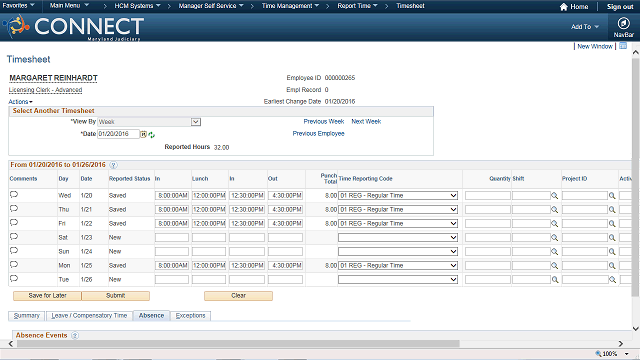Open comment bubble for Fri 1/22
This screenshot has height=360, width=640.
click(x=14, y=223)
